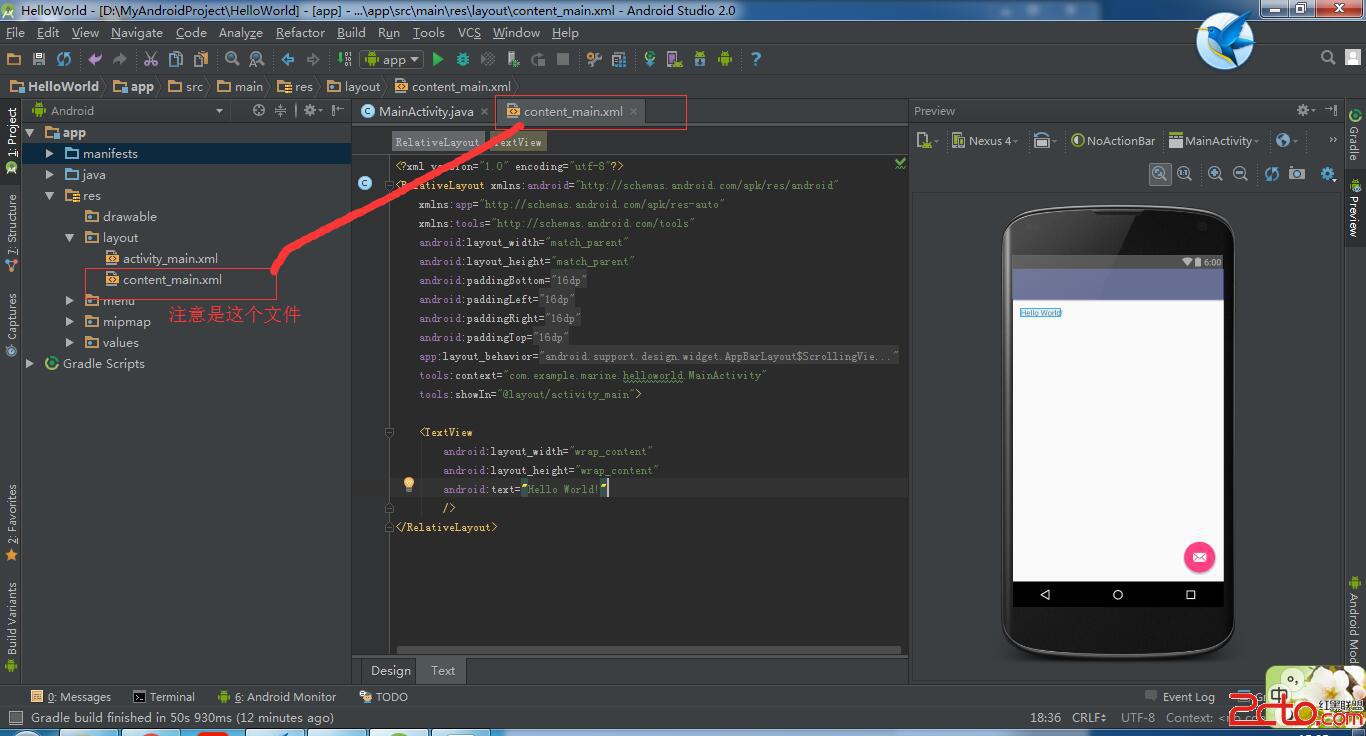Click the Debug app bug icon
The height and width of the screenshot is (736, 1366).
tap(464, 60)
